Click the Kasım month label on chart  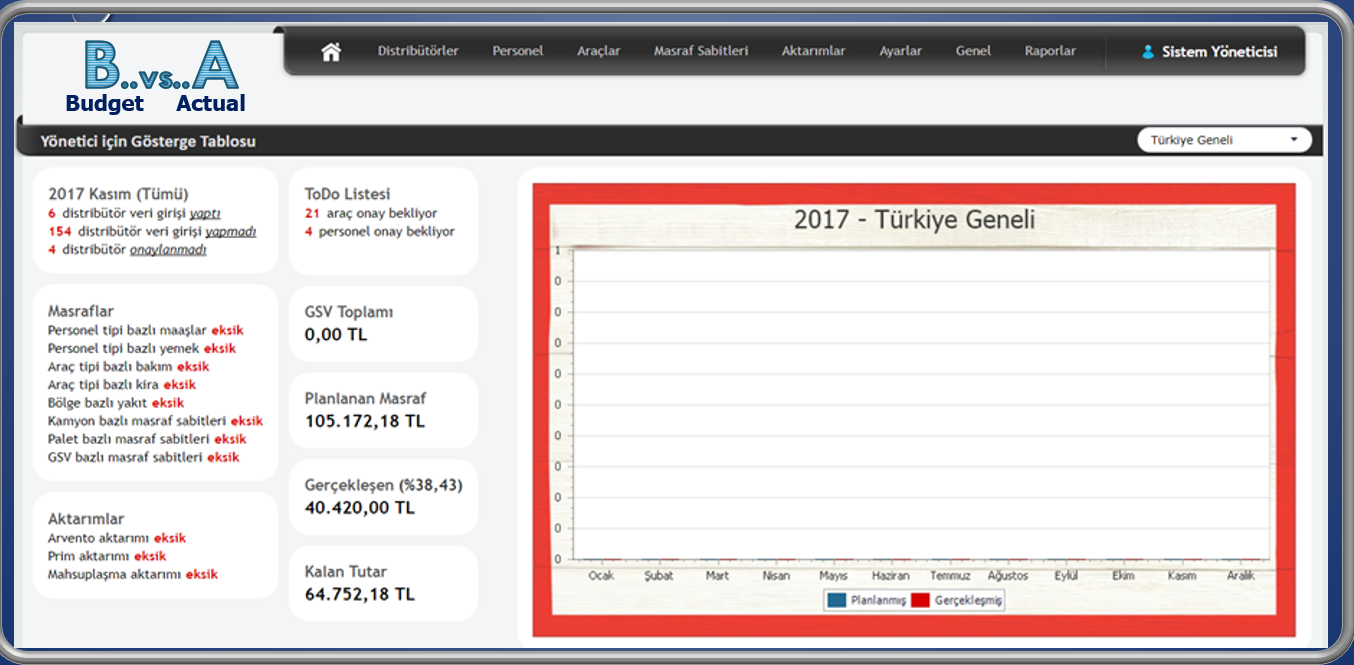[x=1182, y=576]
